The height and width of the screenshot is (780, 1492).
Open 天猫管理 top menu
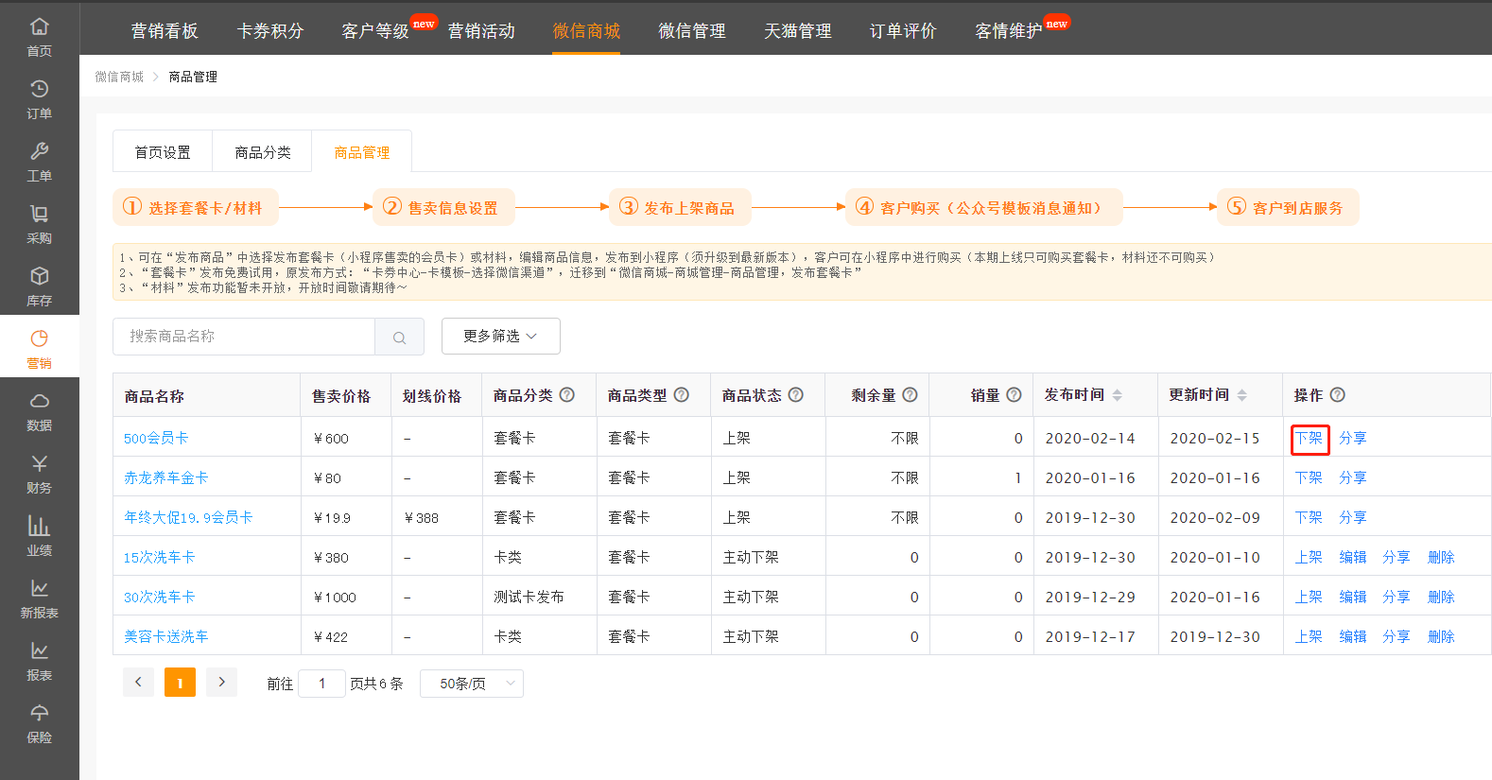(x=798, y=31)
